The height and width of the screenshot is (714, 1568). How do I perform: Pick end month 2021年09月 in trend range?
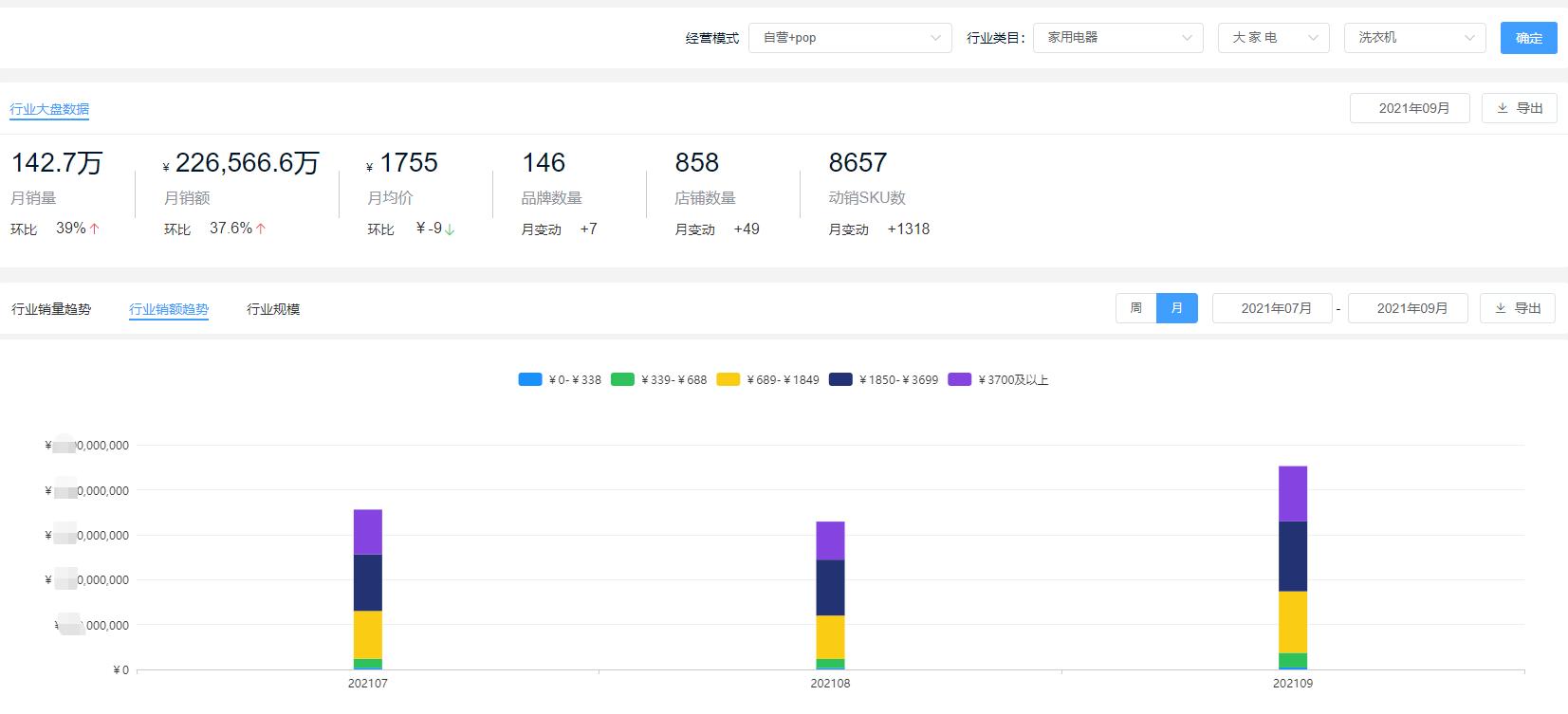coord(1408,308)
